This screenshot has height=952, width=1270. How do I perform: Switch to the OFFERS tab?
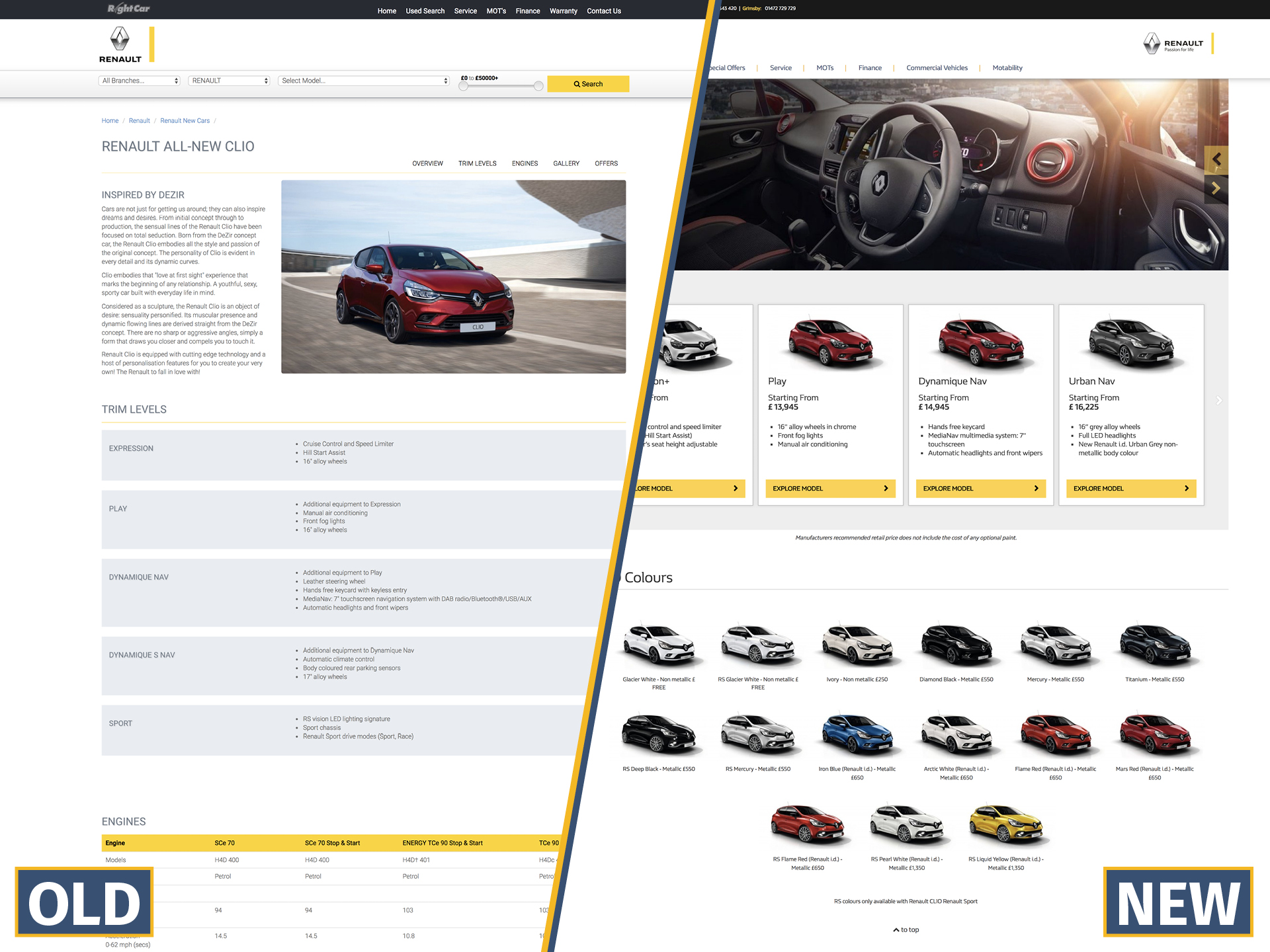(607, 163)
